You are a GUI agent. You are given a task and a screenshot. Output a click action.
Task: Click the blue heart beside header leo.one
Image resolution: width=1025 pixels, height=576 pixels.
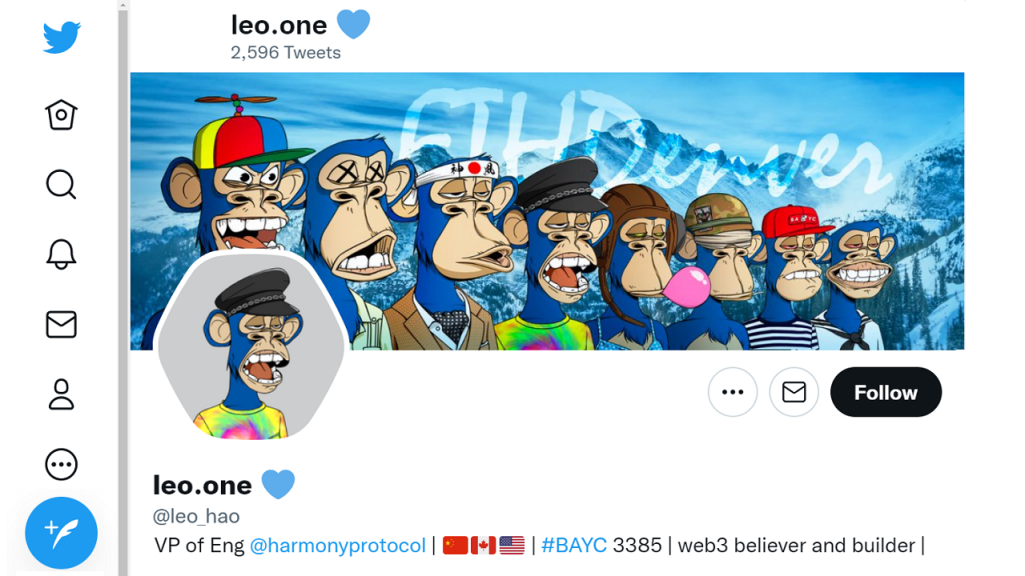click(354, 25)
